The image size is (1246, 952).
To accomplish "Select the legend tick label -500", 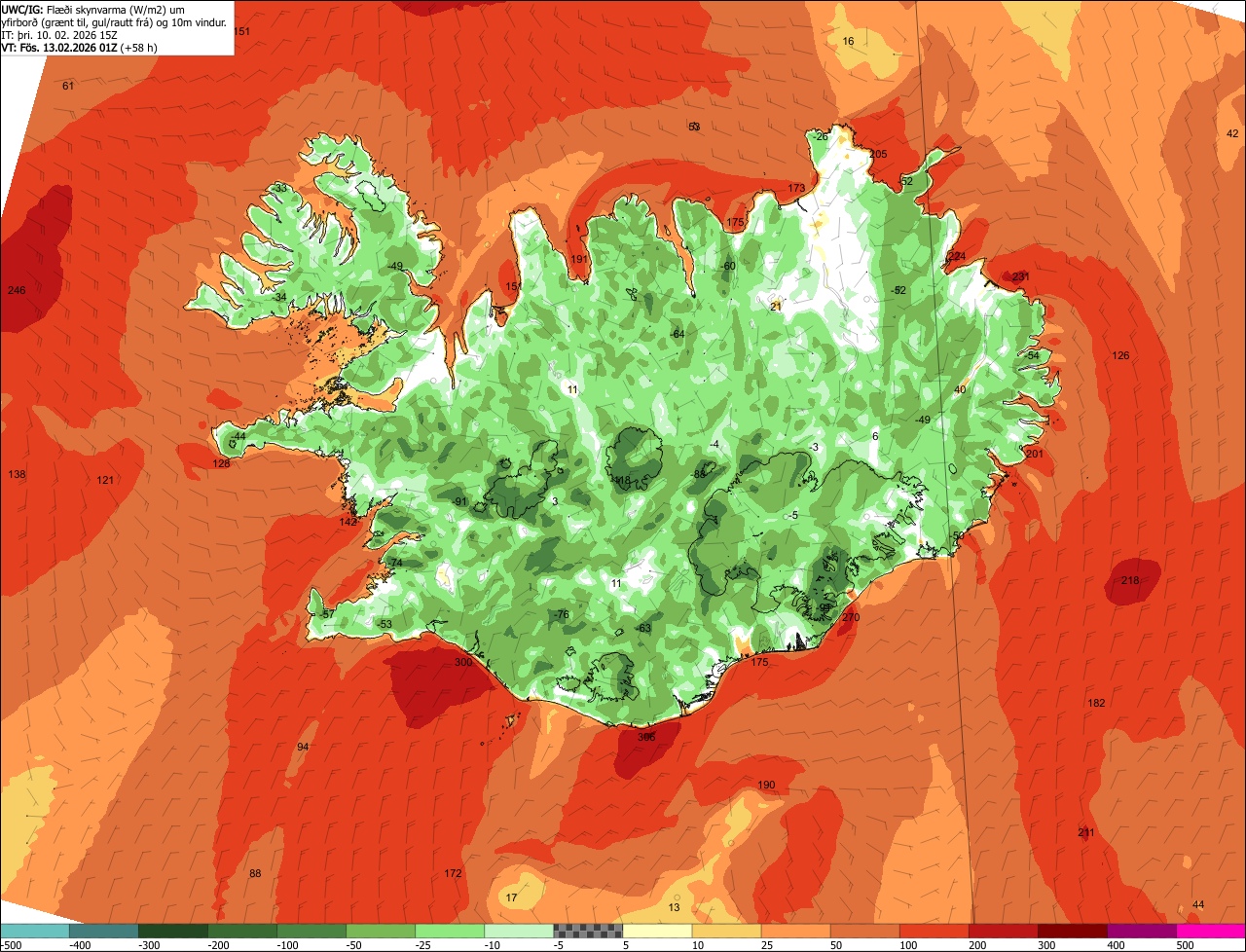I will pyautogui.click(x=12, y=944).
